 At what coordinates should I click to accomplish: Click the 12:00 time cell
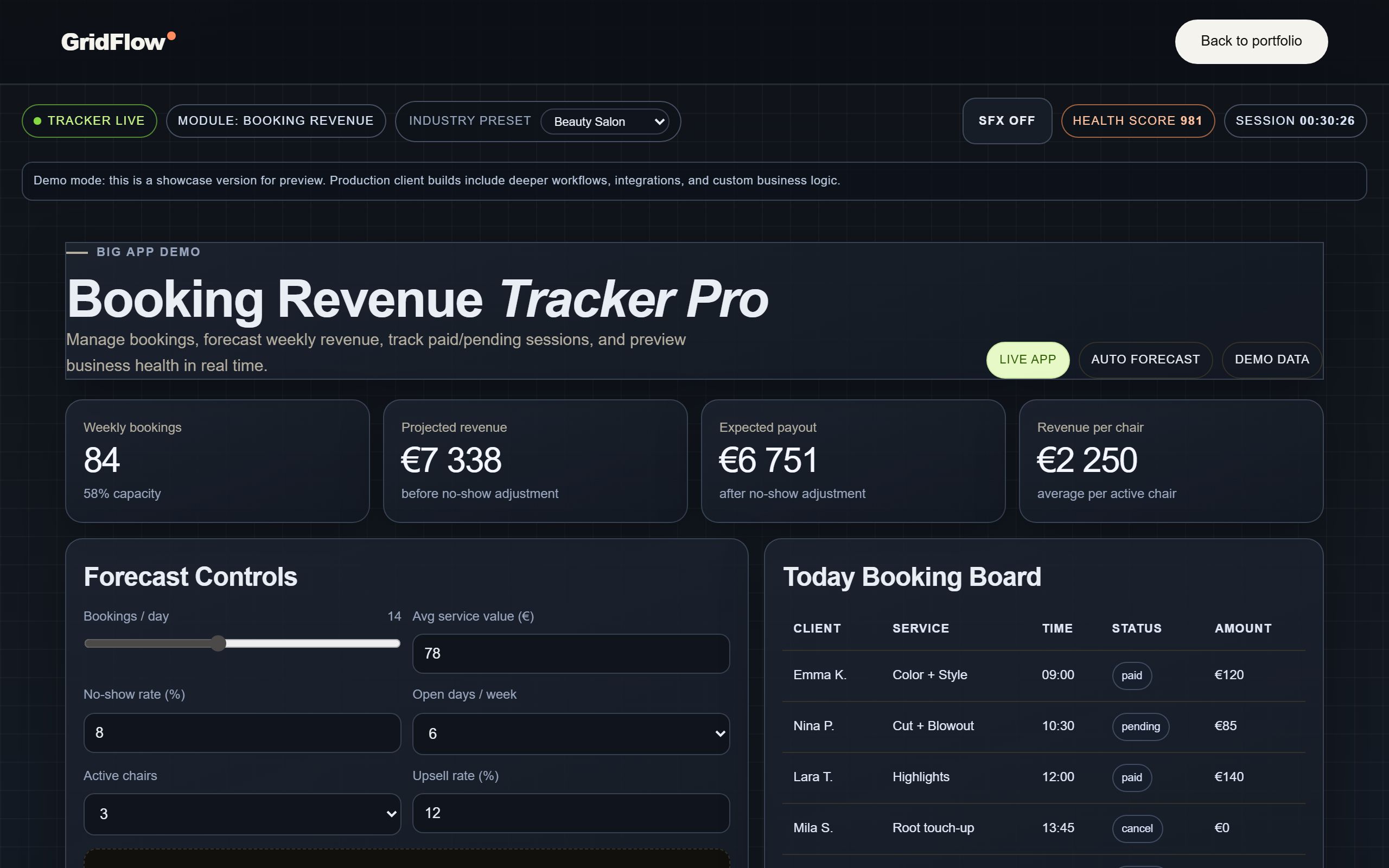(x=1058, y=777)
